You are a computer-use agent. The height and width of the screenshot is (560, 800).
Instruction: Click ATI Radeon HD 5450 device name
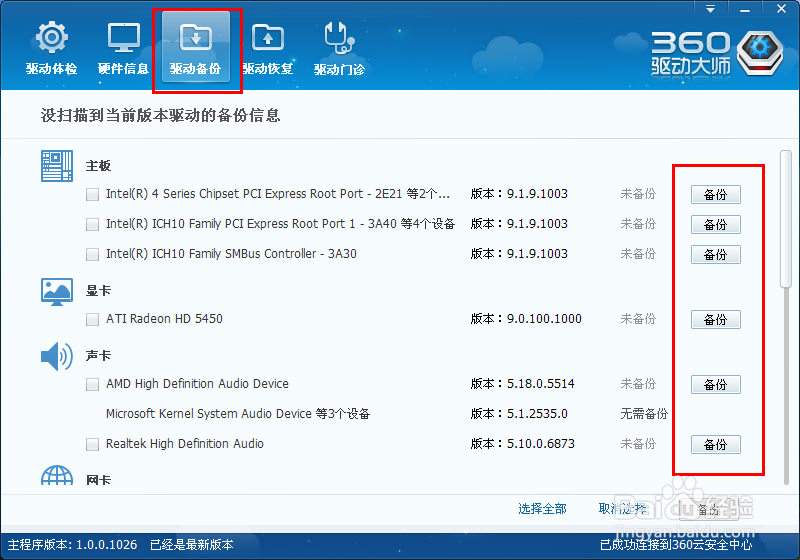click(x=164, y=319)
